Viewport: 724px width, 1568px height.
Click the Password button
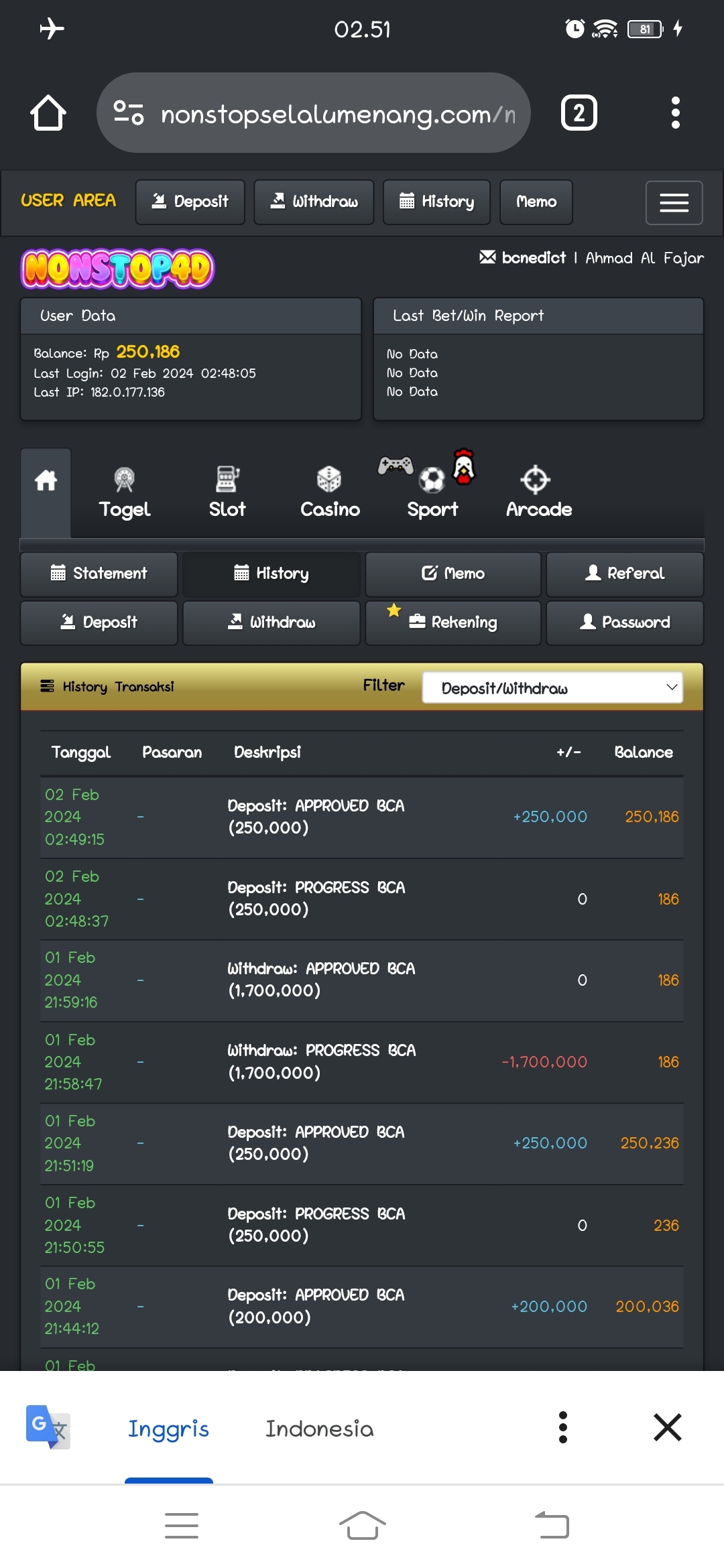point(625,623)
